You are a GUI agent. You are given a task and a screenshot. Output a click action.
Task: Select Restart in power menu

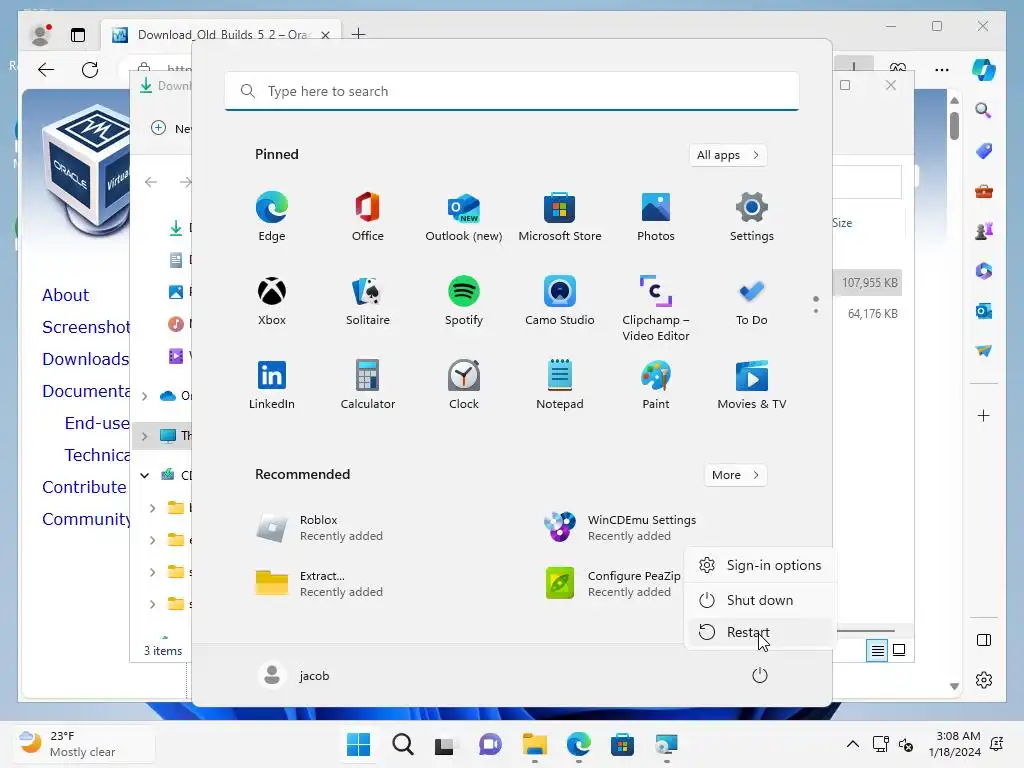click(760, 632)
